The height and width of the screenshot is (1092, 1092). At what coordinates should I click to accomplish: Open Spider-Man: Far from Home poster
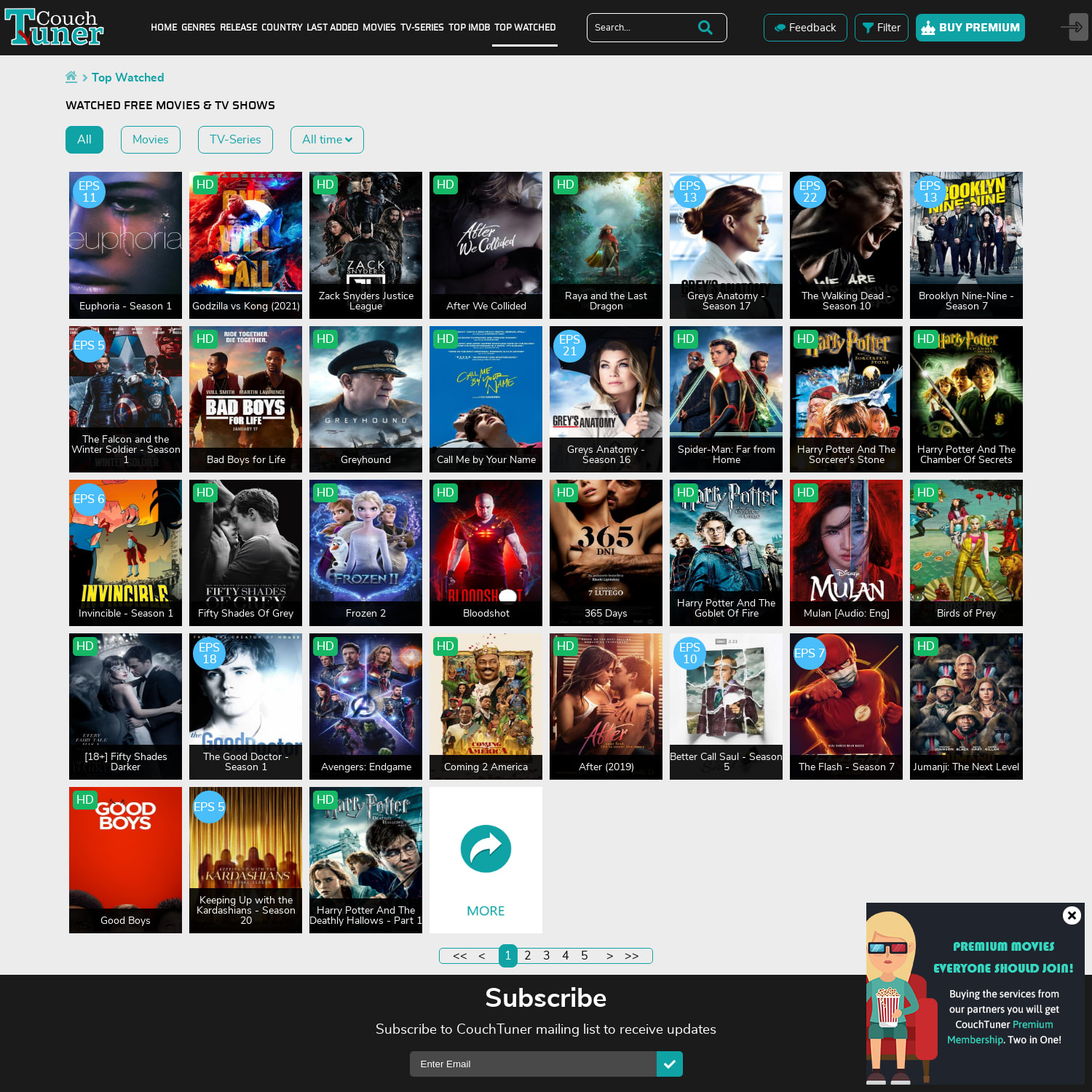tap(726, 399)
